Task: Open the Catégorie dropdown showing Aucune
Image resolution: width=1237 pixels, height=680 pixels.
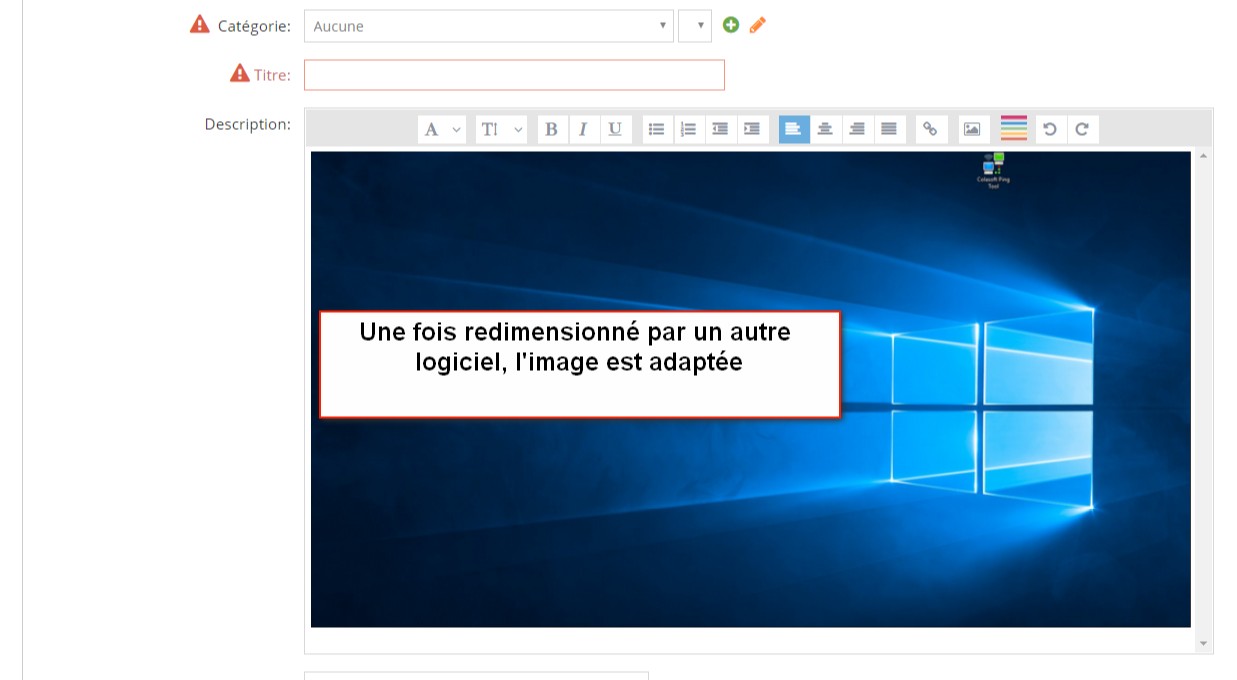Action: pos(488,26)
